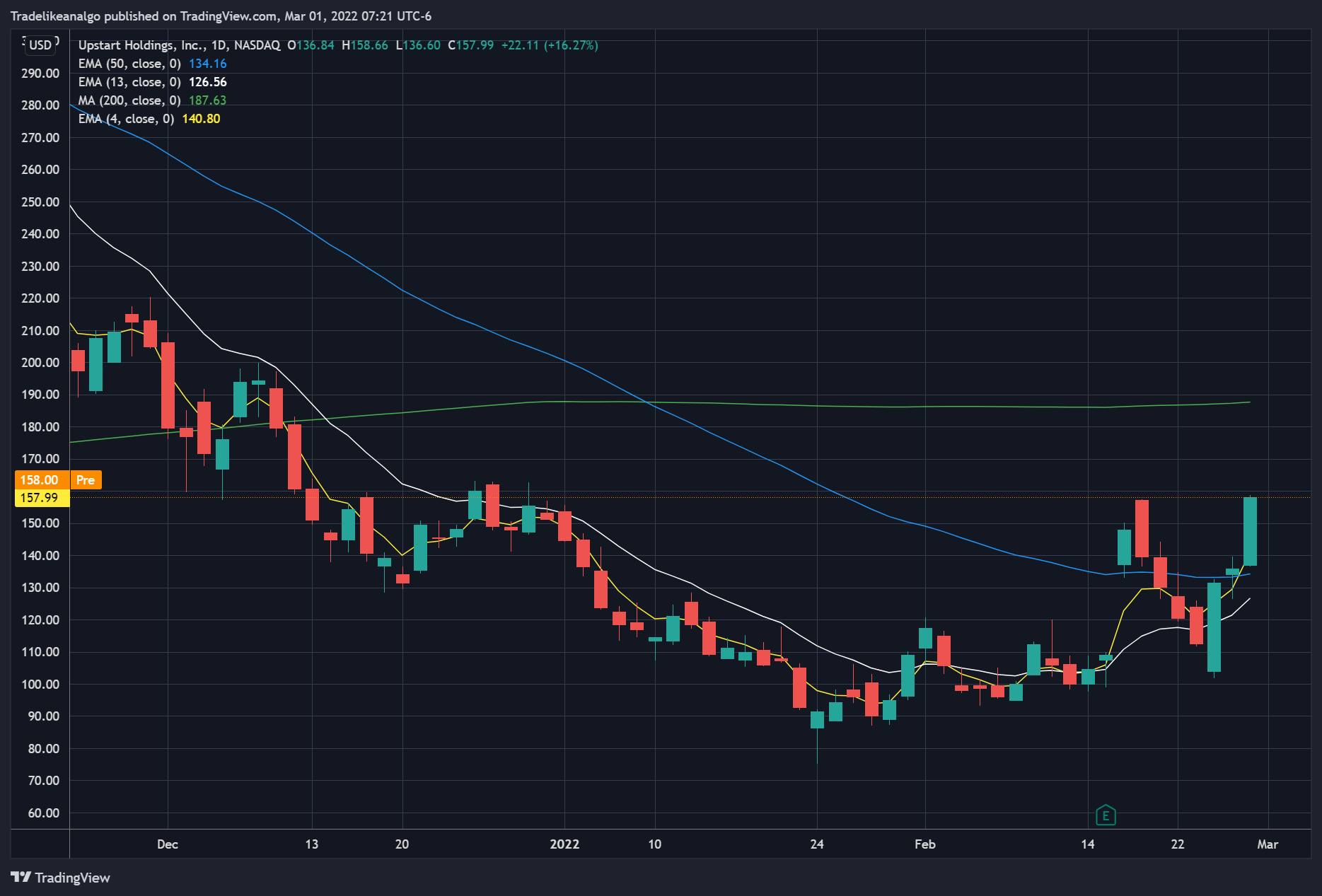Click the published header text at top
This screenshot has height=896, width=1322.
221,16
